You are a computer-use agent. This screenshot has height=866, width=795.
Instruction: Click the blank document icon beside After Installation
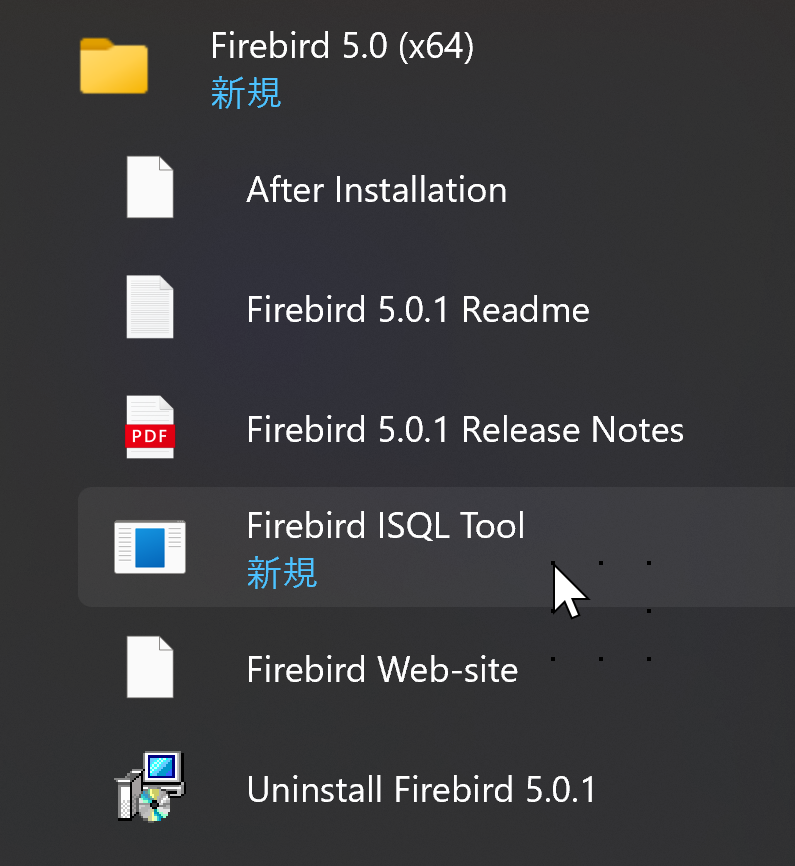pyautogui.click(x=150, y=187)
